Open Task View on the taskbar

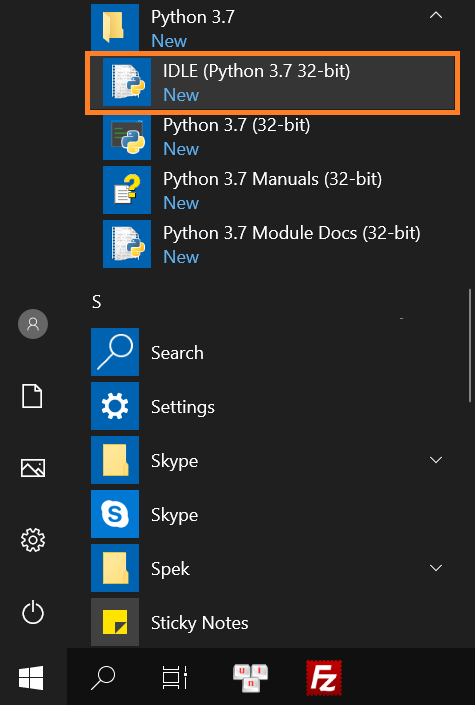pyautogui.click(x=175, y=678)
